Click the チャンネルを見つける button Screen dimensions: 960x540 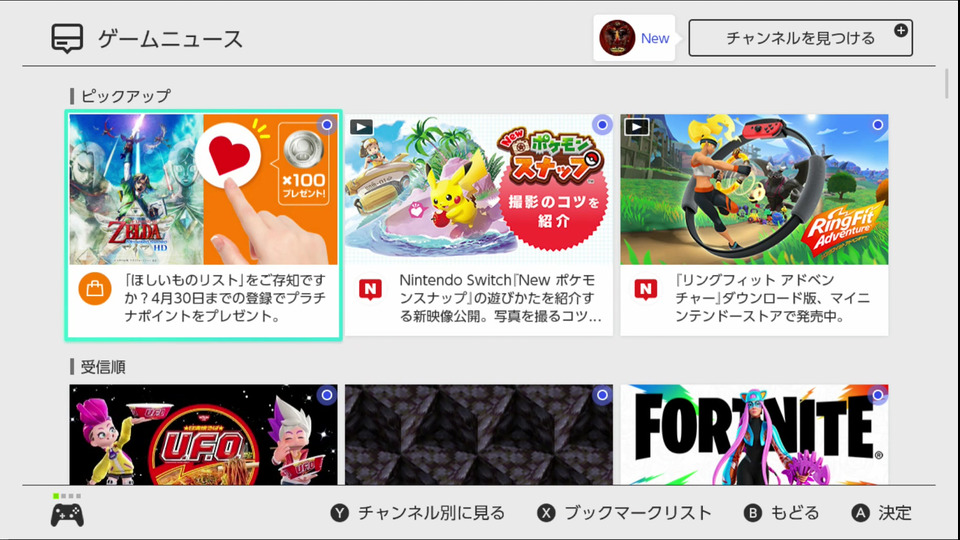click(x=800, y=38)
